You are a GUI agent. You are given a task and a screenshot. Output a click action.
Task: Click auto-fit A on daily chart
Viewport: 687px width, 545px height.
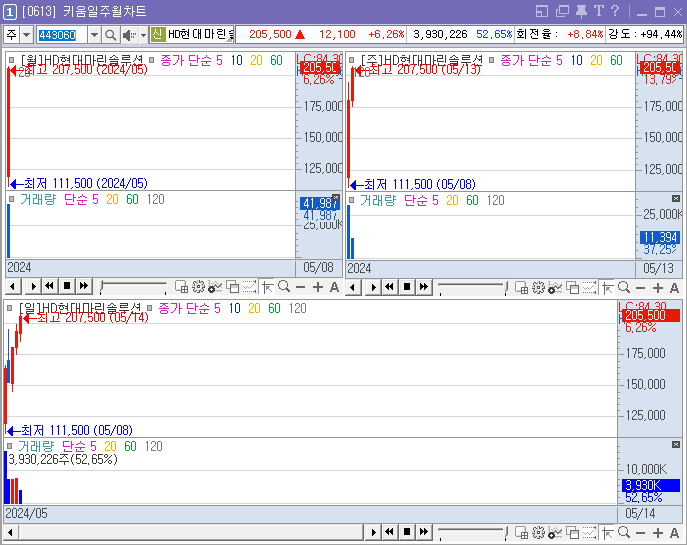click(x=674, y=533)
